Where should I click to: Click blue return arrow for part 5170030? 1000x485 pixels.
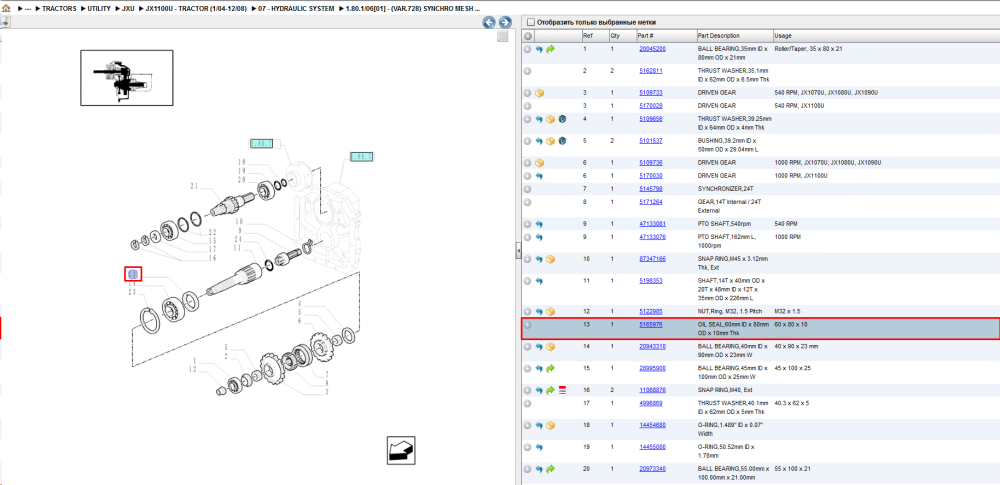click(x=539, y=176)
